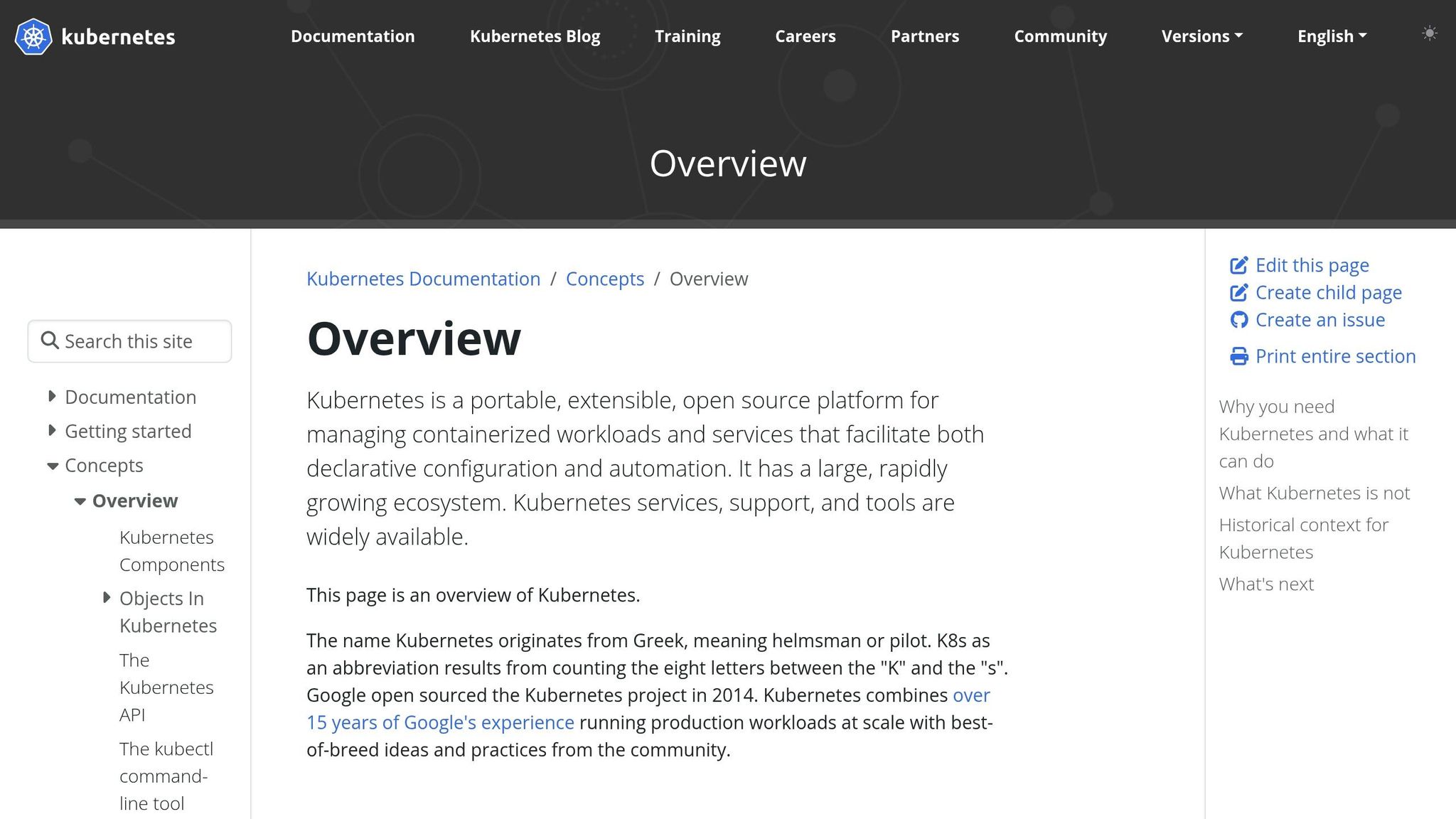Select Concepts in the sidebar tree

pyautogui.click(x=104, y=465)
